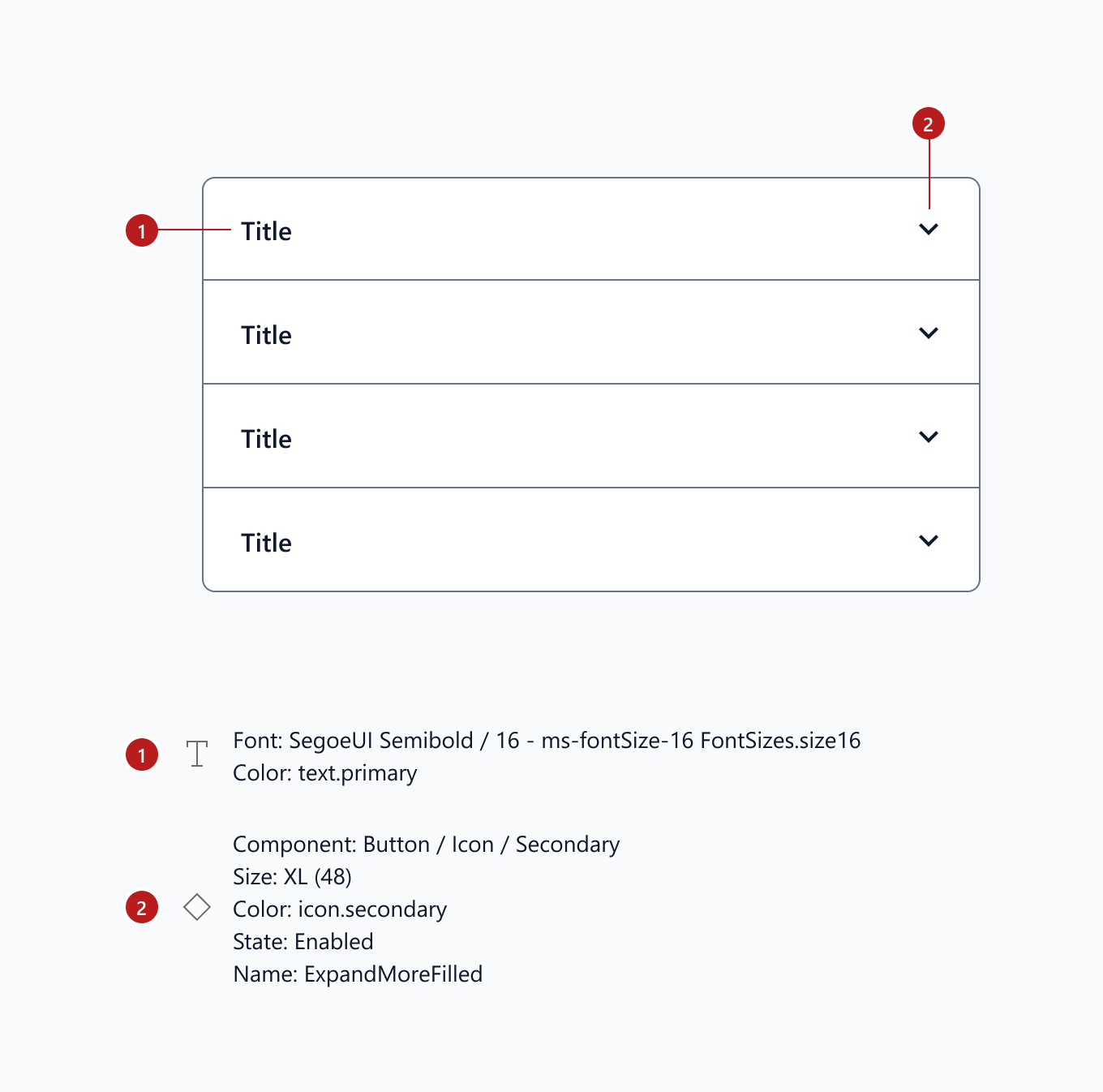Click the Component: Button / Icon / Secondary line
The width and height of the screenshot is (1103, 1092).
pyautogui.click(x=426, y=845)
